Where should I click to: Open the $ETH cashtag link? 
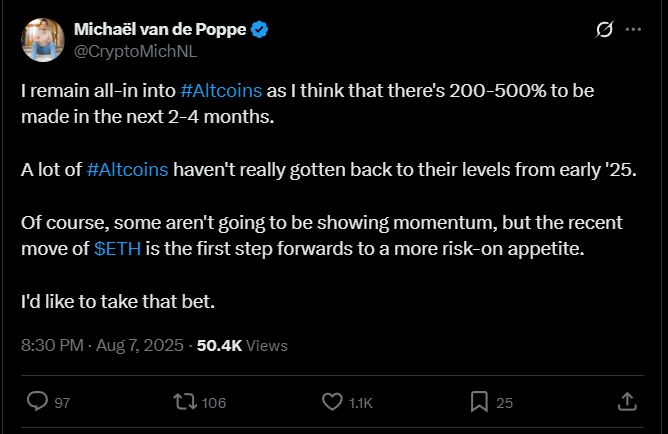118,249
